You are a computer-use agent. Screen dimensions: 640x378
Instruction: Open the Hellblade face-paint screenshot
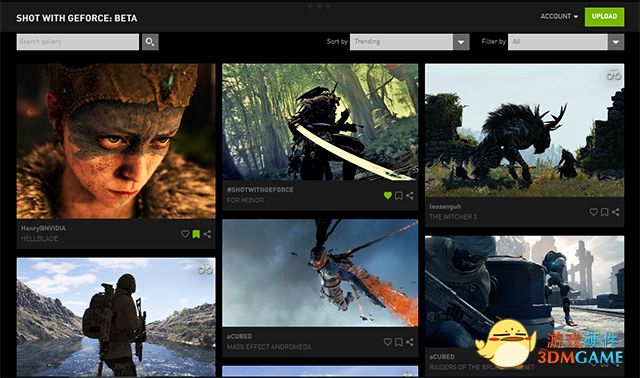116,141
